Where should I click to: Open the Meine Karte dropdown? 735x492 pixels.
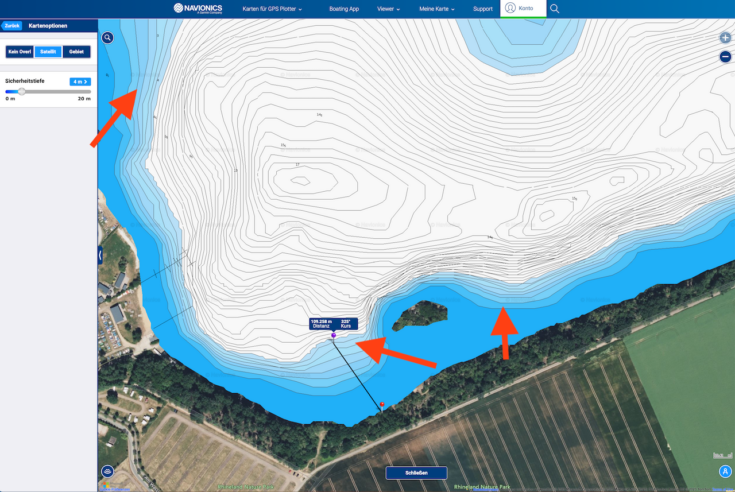[x=436, y=9]
